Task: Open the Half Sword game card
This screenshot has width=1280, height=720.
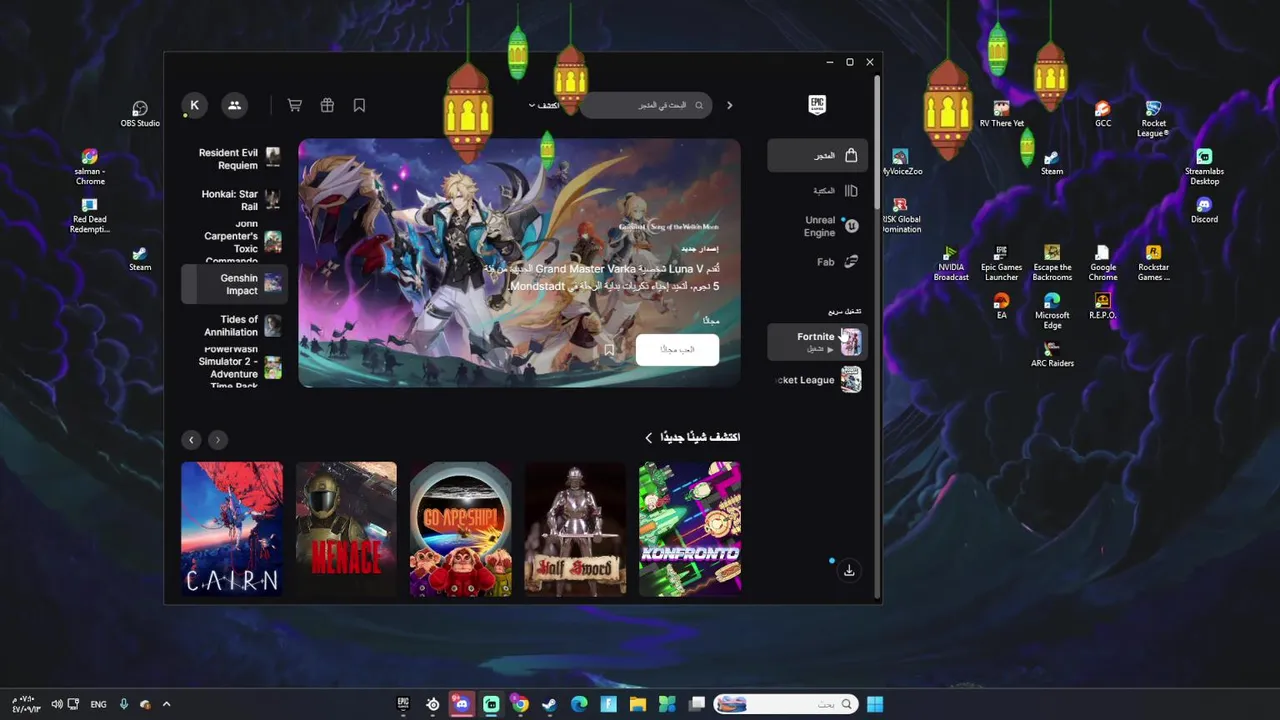Action: [575, 529]
